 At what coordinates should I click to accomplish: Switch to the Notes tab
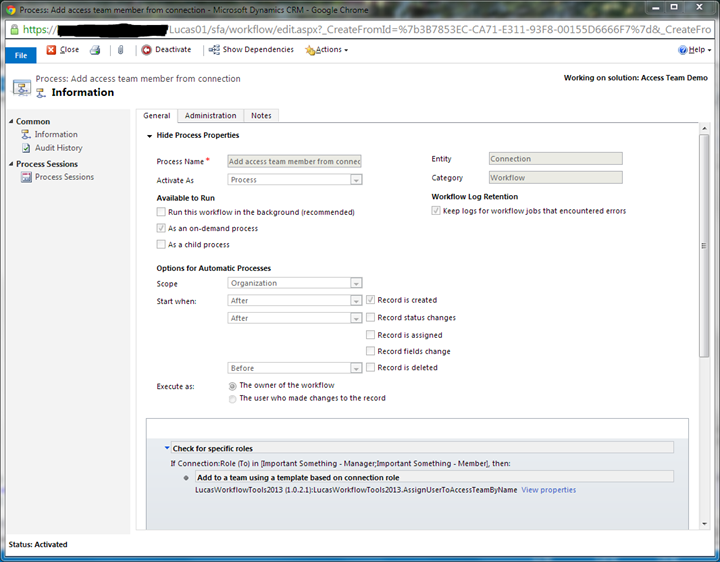(x=261, y=116)
